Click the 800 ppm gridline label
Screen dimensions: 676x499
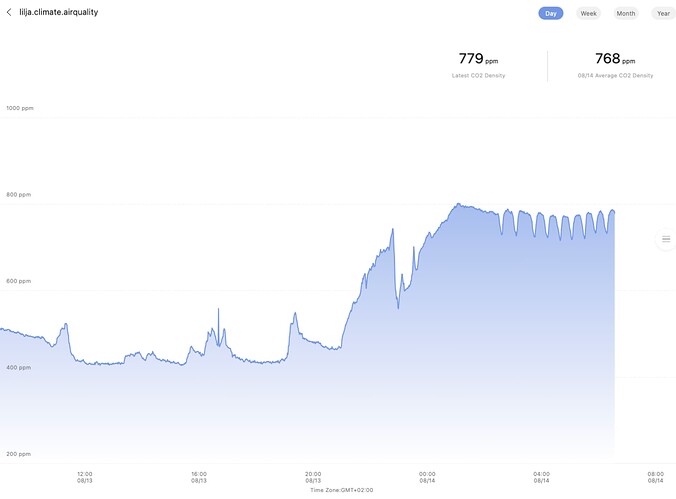[x=19, y=194]
